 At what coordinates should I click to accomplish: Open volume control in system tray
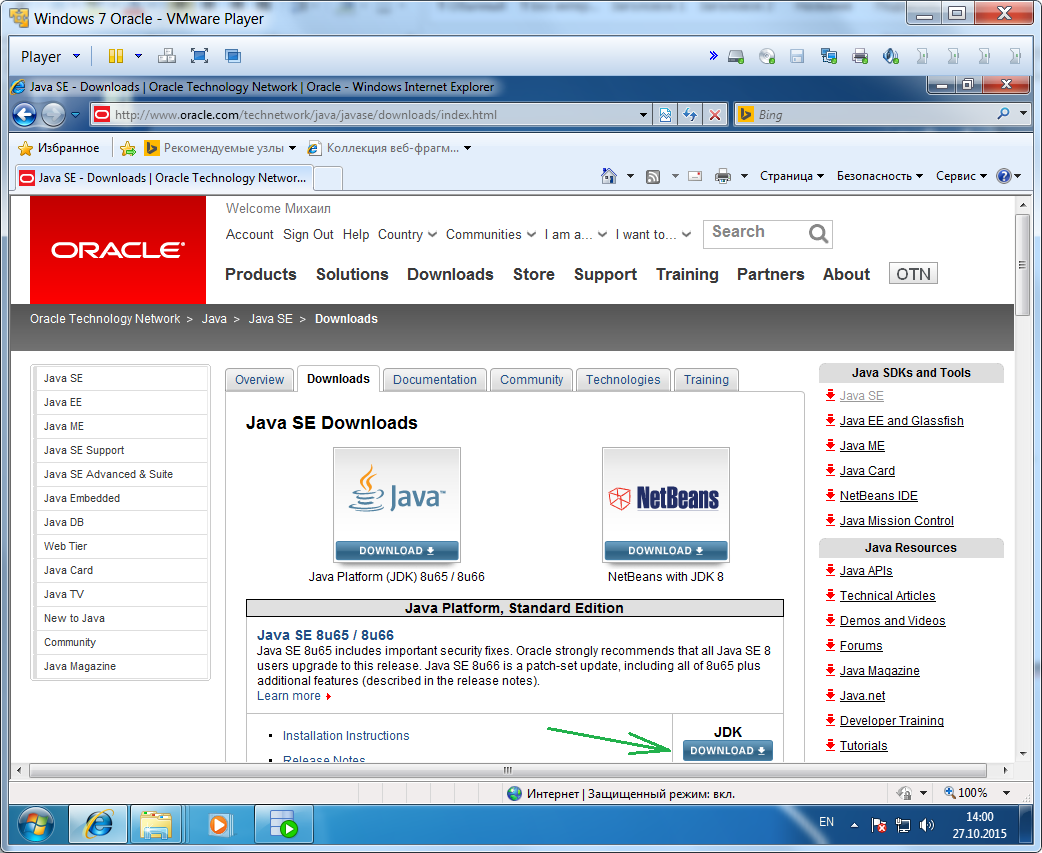coord(926,825)
